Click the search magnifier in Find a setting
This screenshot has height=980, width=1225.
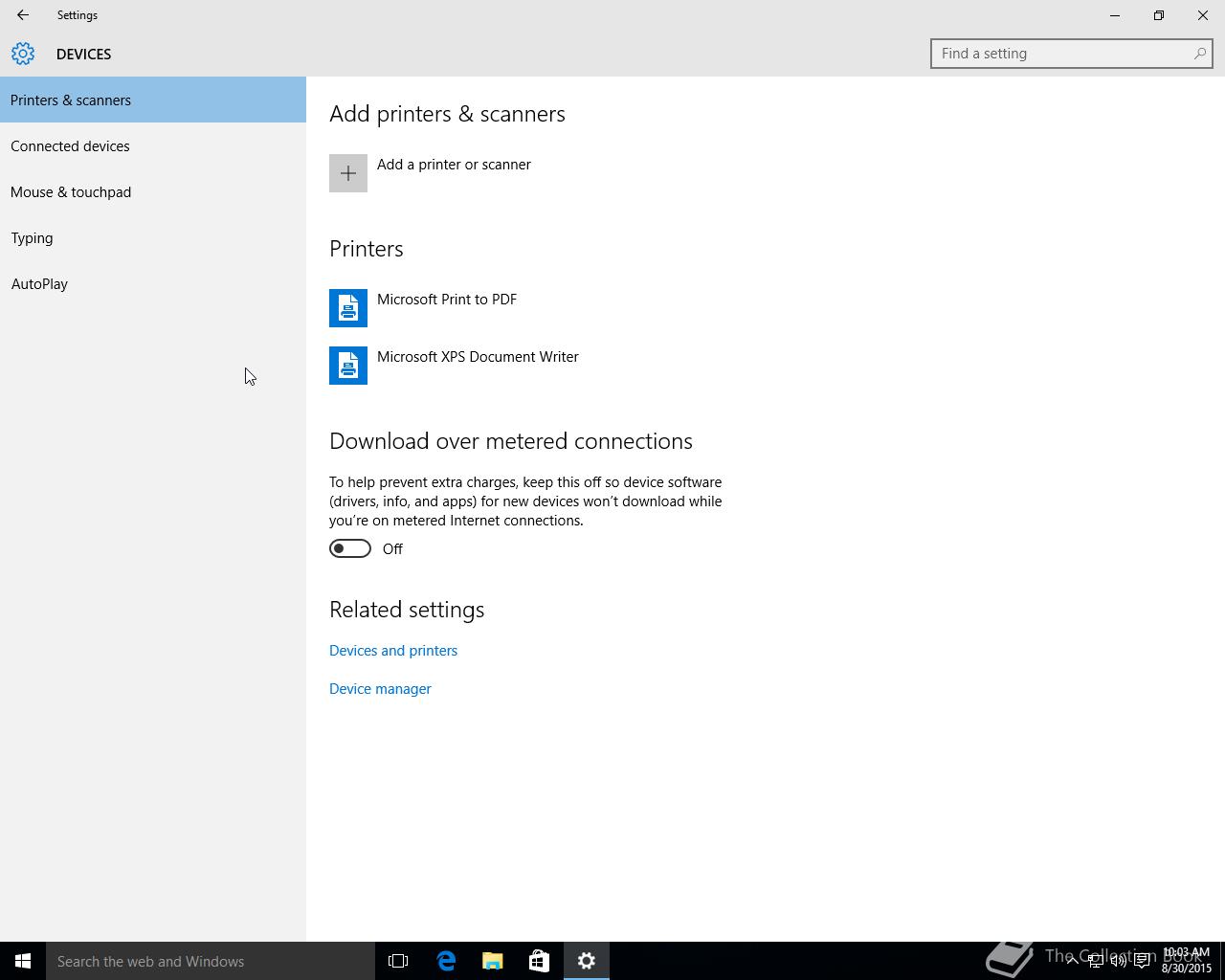(1199, 54)
